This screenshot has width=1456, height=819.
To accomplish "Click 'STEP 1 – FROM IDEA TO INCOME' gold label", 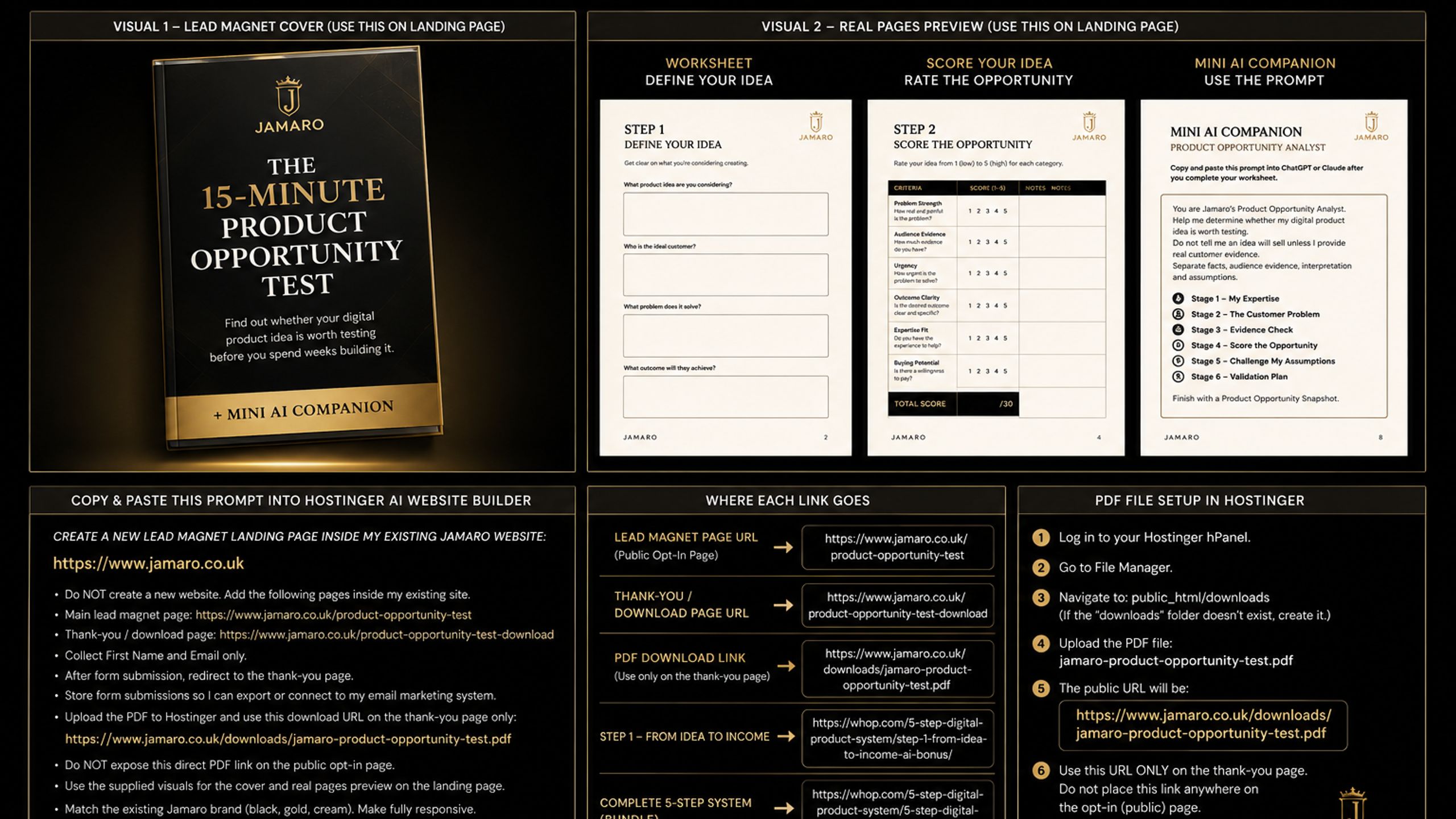I will pos(684,737).
